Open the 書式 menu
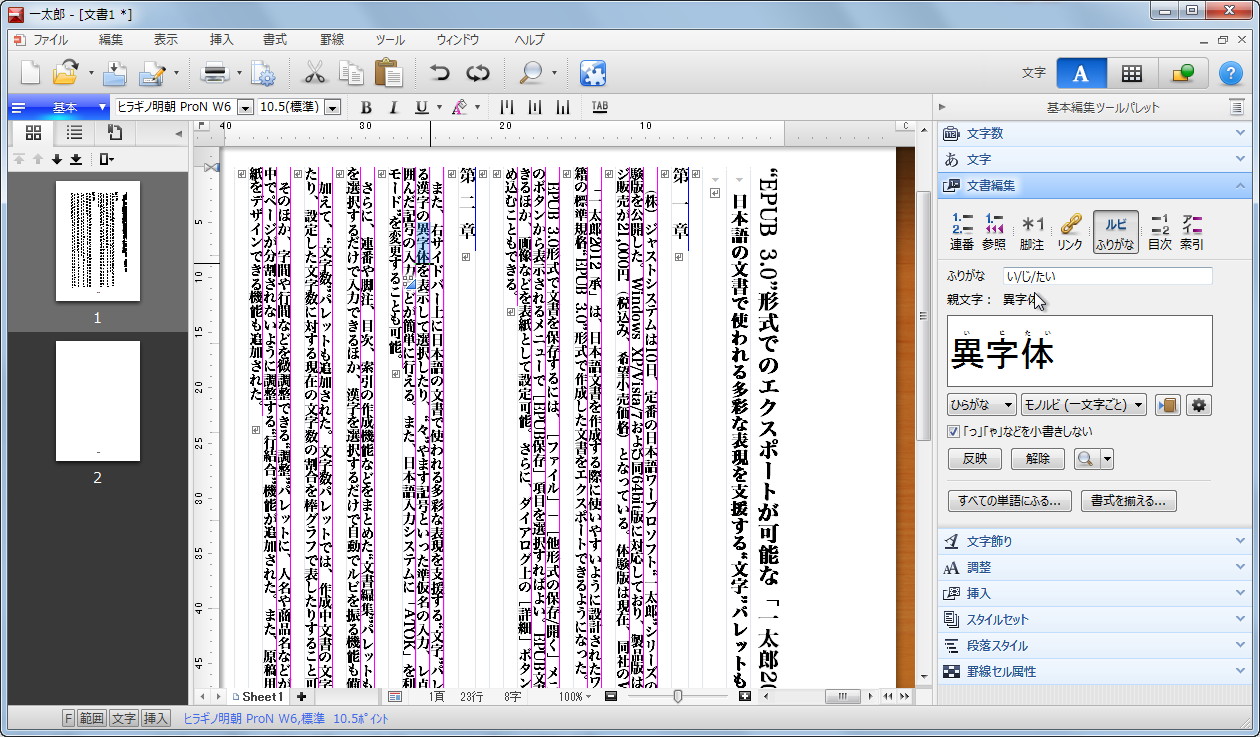1260x737 pixels. pyautogui.click(x=275, y=40)
